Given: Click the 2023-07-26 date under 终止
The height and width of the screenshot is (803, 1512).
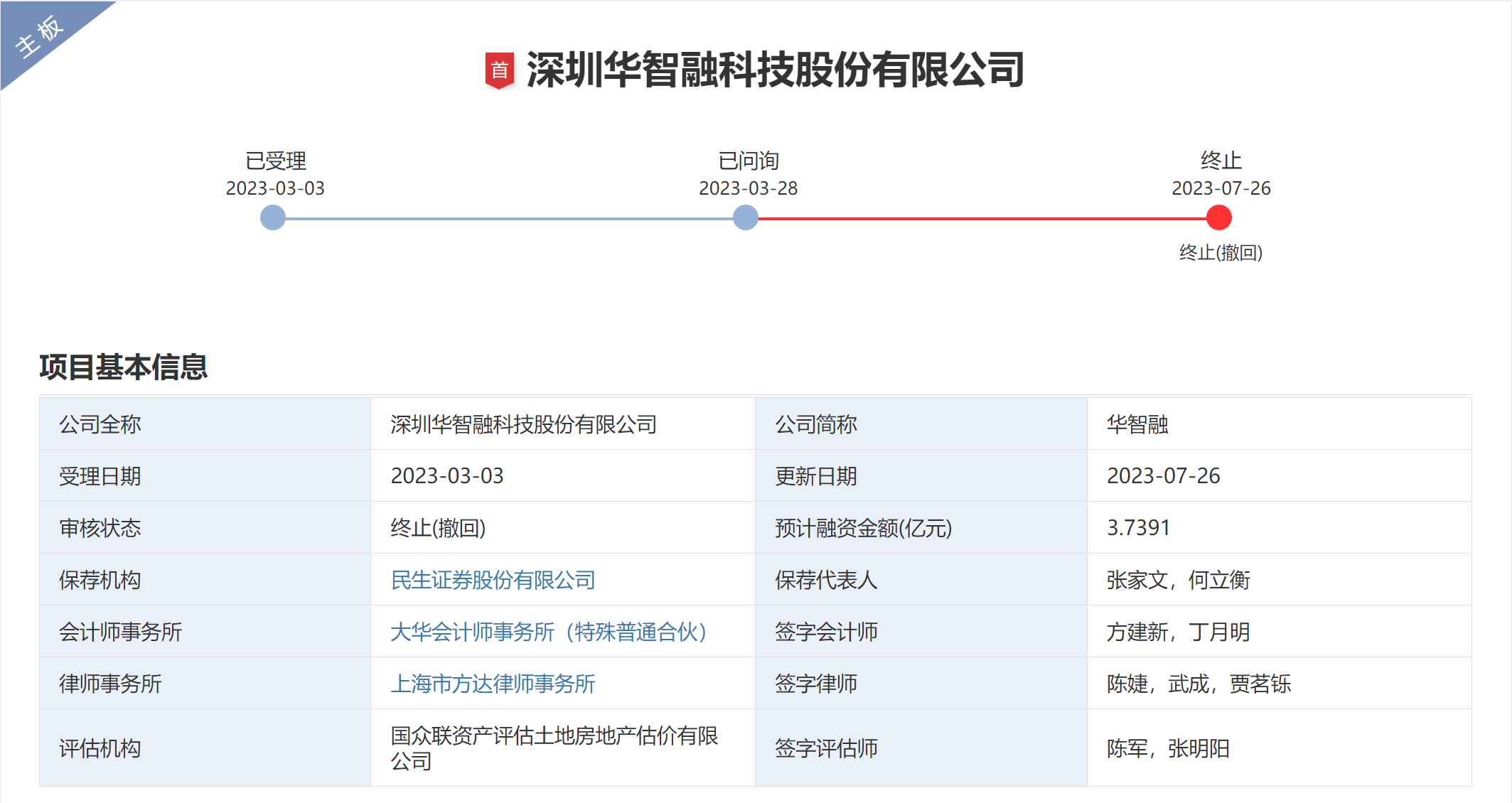Looking at the screenshot, I should pos(1221,188).
